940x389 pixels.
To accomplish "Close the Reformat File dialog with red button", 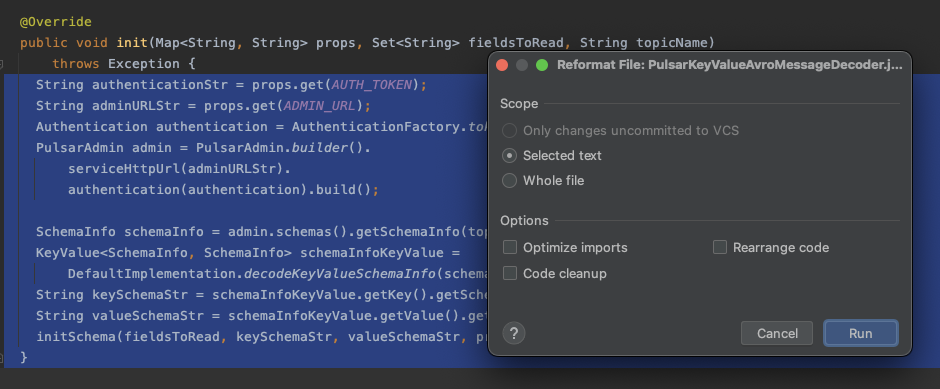I will click(x=502, y=65).
